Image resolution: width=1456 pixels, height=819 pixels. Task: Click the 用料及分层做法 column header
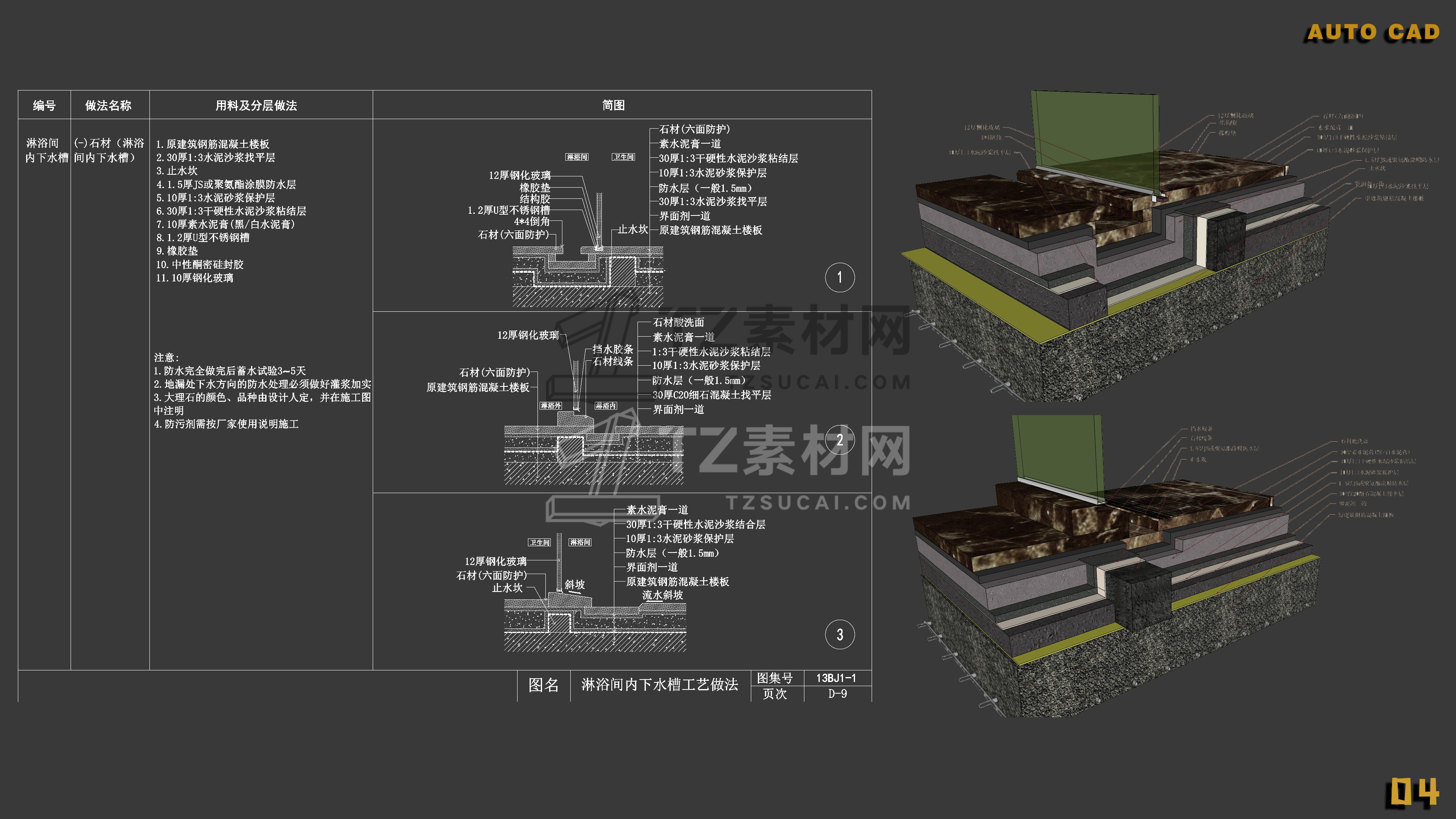pos(257,105)
